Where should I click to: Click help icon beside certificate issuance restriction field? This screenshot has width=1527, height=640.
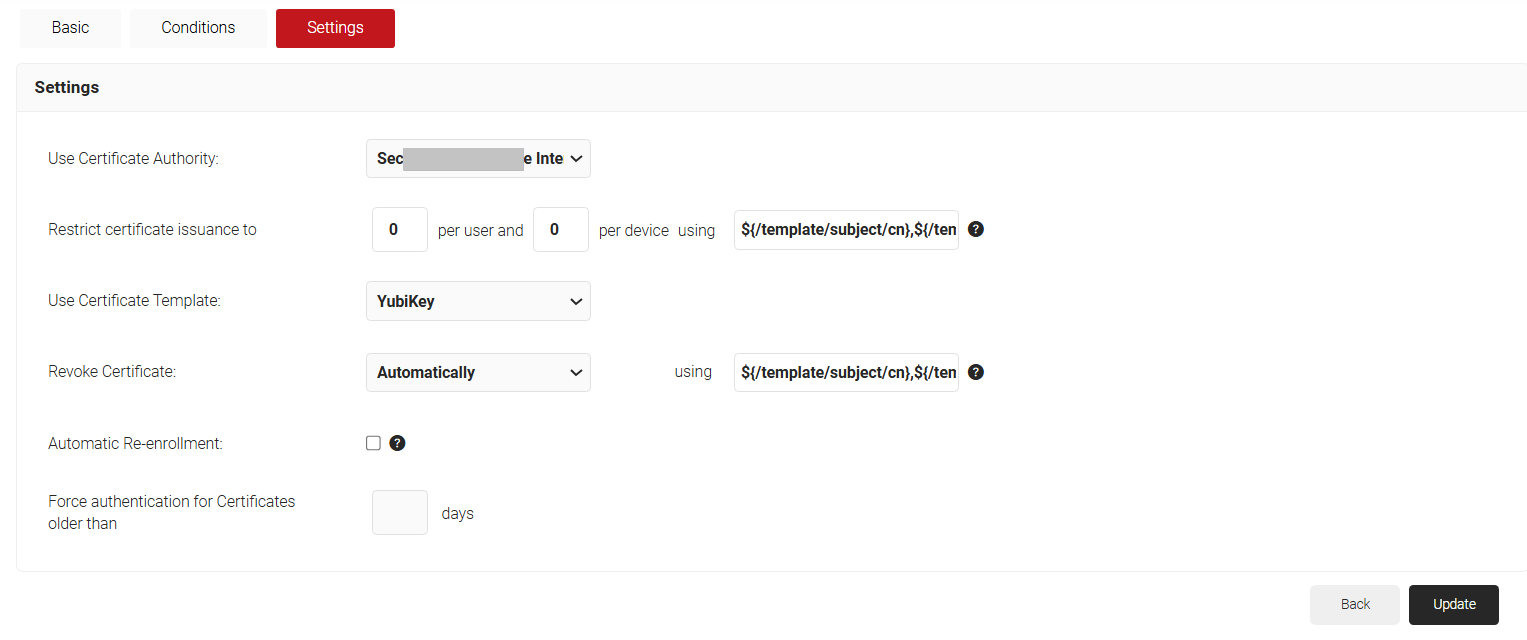pyautogui.click(x=976, y=229)
